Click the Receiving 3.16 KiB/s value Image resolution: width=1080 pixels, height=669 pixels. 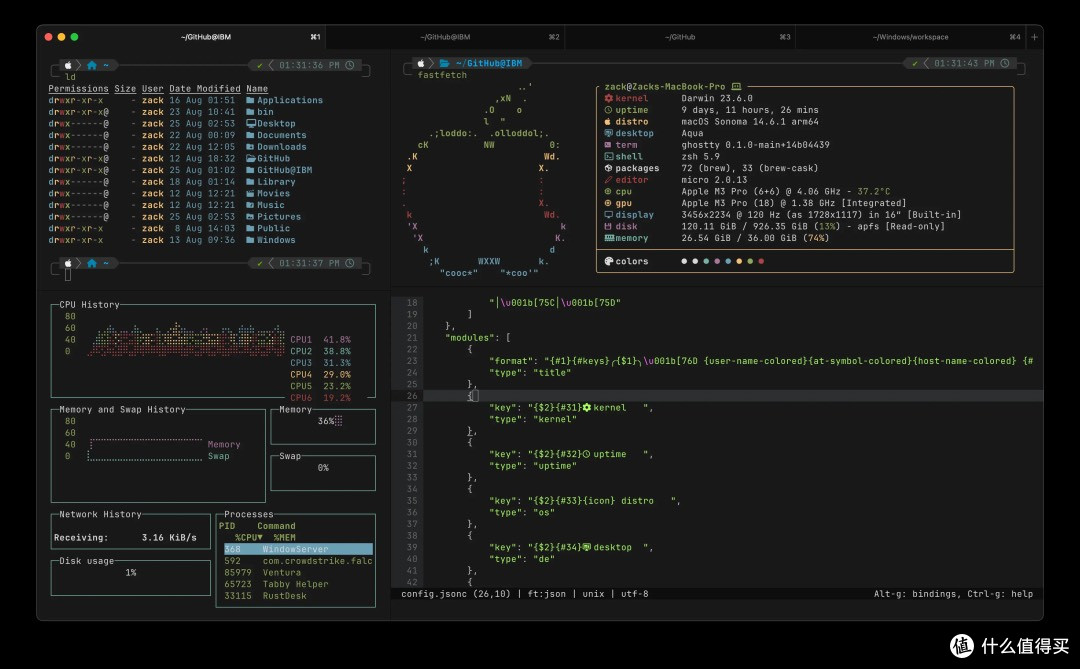(x=169, y=538)
